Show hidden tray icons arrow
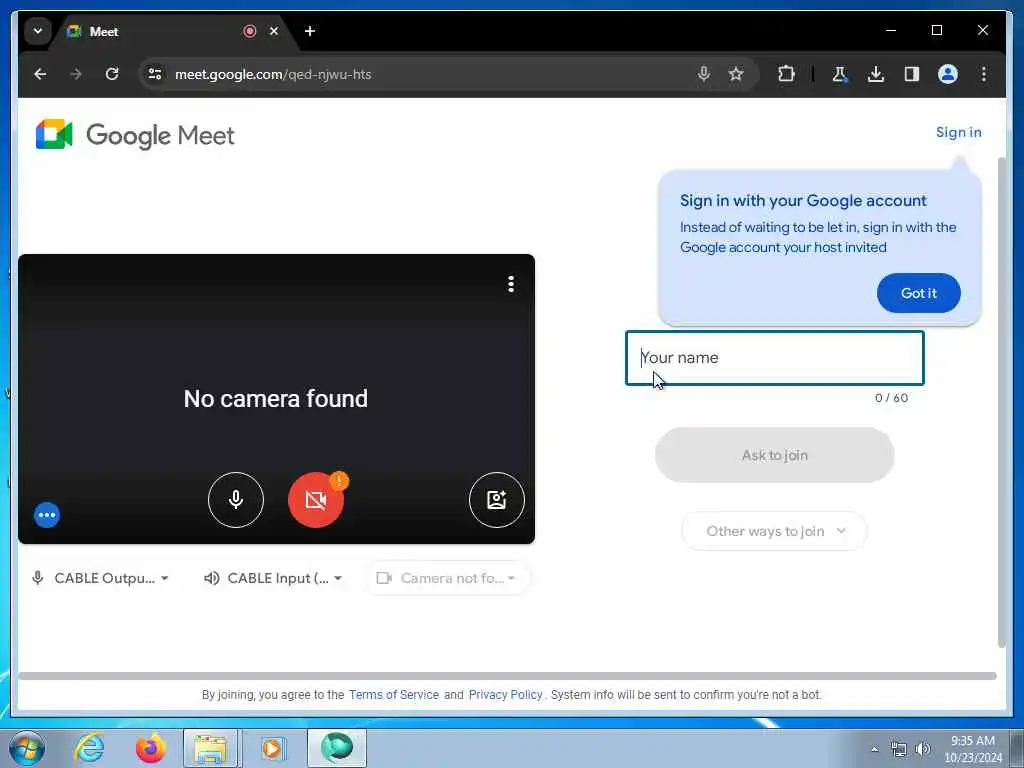The image size is (1024, 768). click(x=874, y=750)
